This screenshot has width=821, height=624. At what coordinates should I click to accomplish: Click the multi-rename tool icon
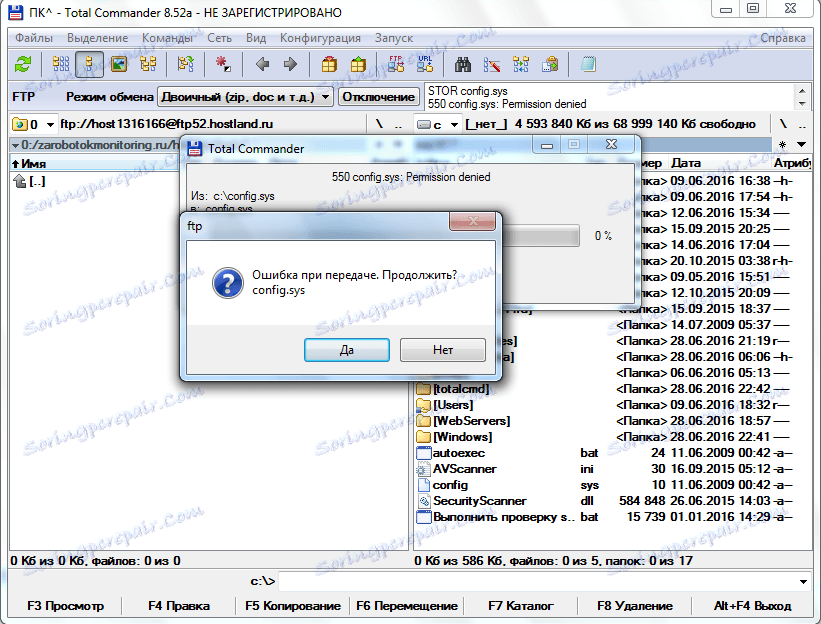pyautogui.click(x=492, y=64)
